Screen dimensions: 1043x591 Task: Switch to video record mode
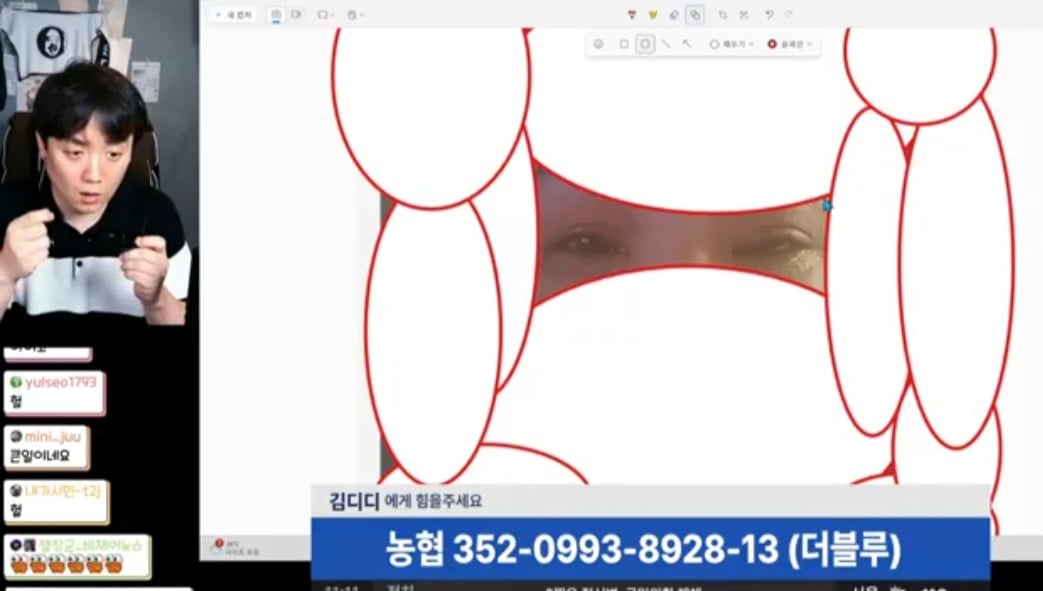point(297,15)
